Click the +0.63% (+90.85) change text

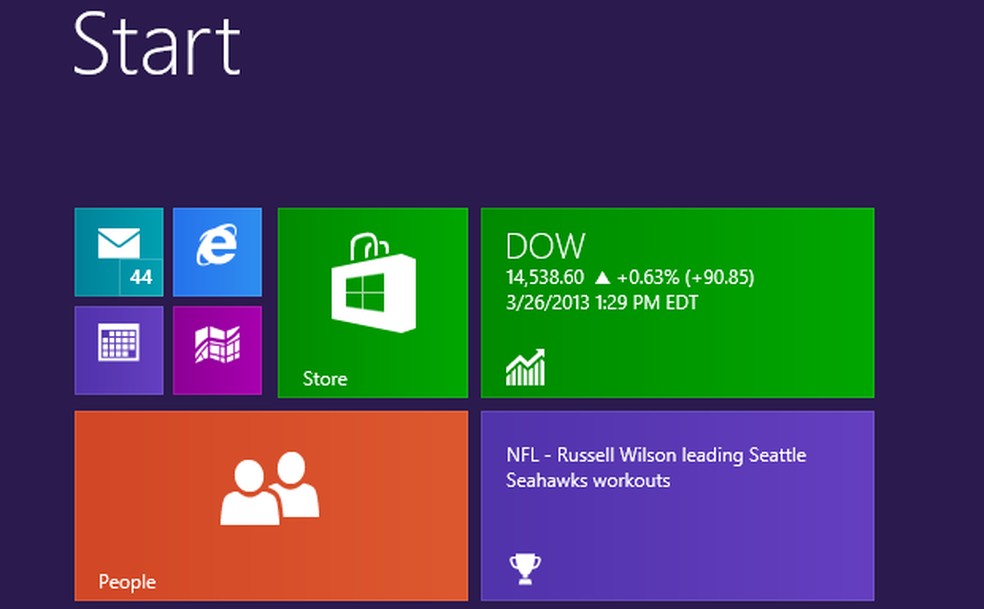point(685,277)
